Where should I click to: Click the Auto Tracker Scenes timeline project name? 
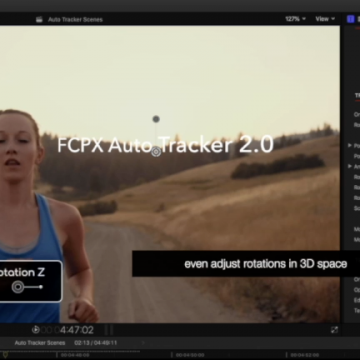[40, 343]
